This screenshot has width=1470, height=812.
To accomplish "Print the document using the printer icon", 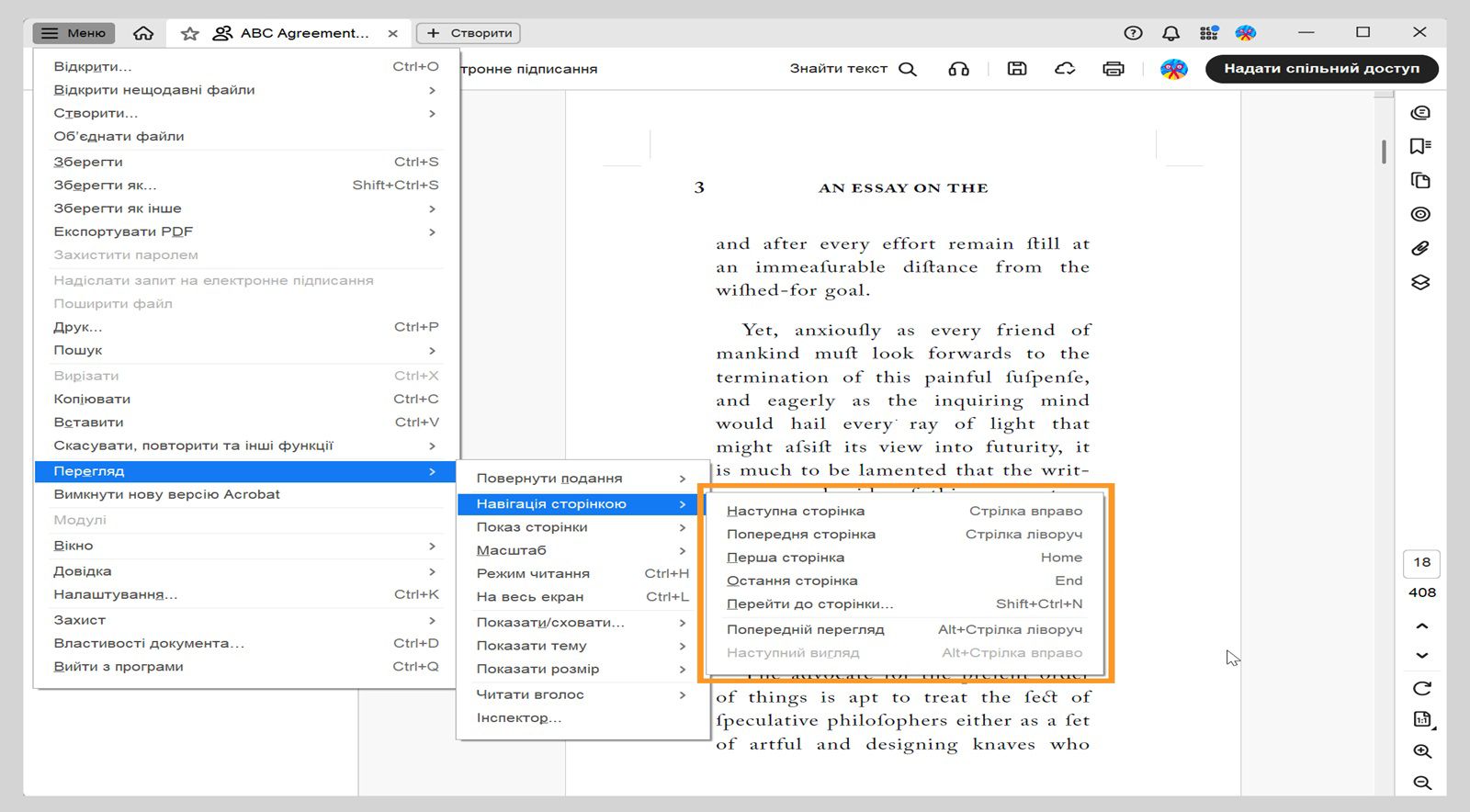I will pos(1114,69).
